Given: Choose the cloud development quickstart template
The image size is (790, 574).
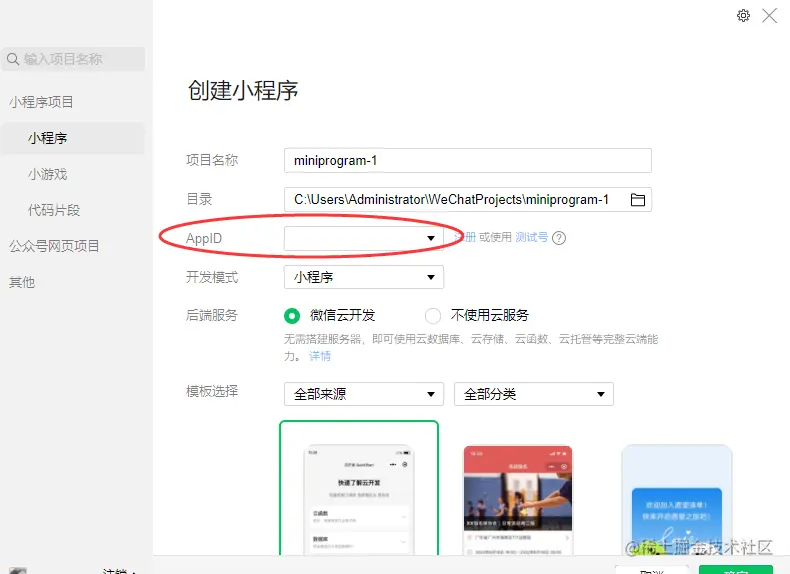Looking at the screenshot, I should click(x=359, y=489).
